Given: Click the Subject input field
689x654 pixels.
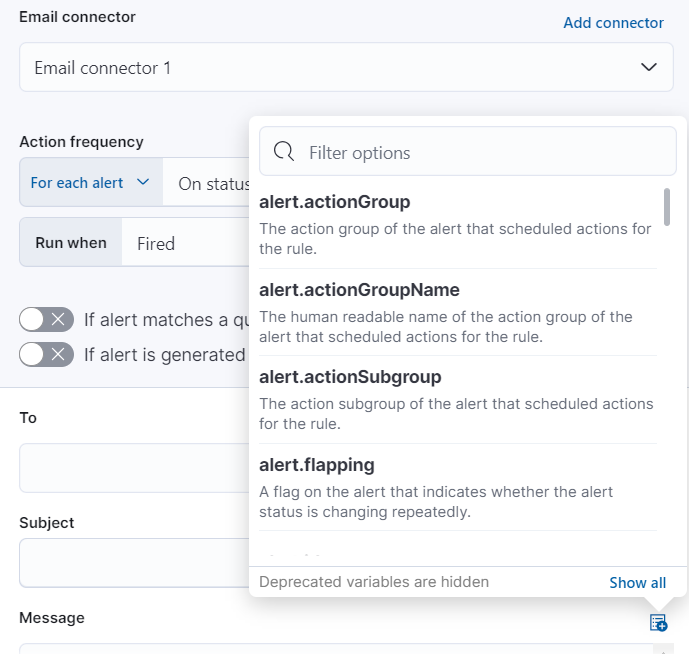Looking at the screenshot, I should 132,562.
